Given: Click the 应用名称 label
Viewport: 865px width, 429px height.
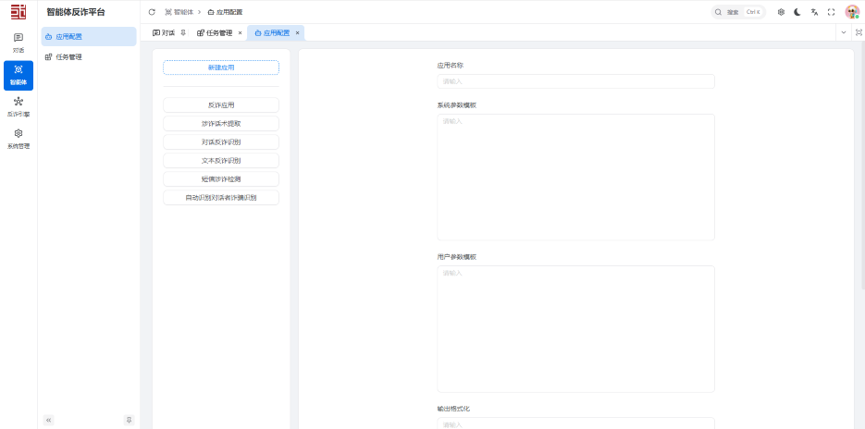Looking at the screenshot, I should click(x=450, y=65).
